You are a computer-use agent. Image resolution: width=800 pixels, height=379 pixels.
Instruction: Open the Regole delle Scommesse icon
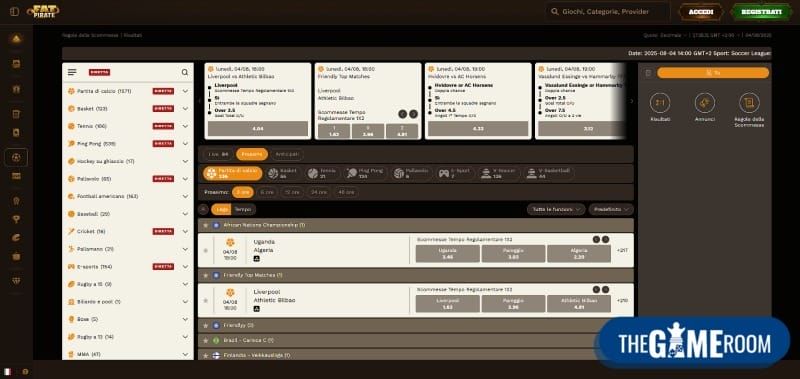[x=749, y=103]
